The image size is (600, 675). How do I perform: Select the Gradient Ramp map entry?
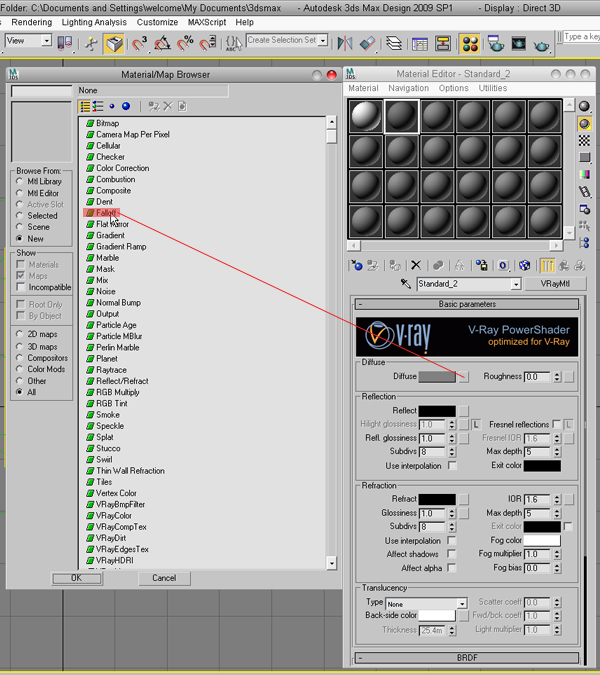121,247
